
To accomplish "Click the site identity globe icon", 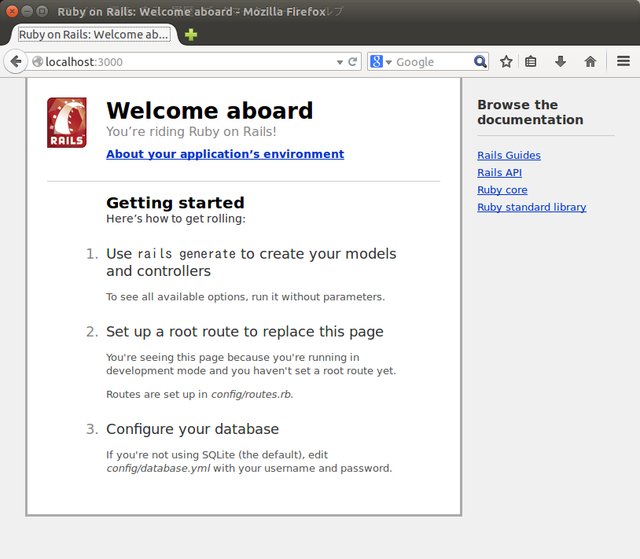I will 38,62.
